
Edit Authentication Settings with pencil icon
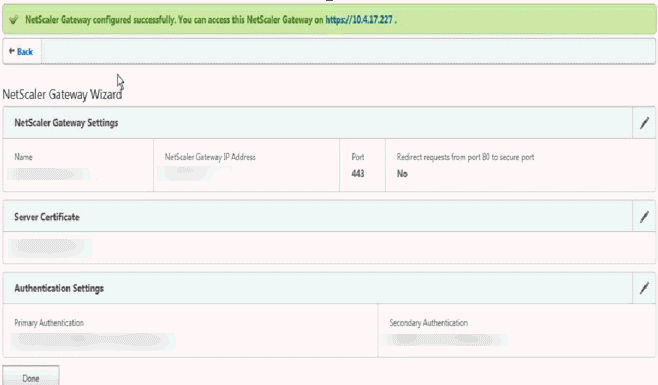pos(644,288)
